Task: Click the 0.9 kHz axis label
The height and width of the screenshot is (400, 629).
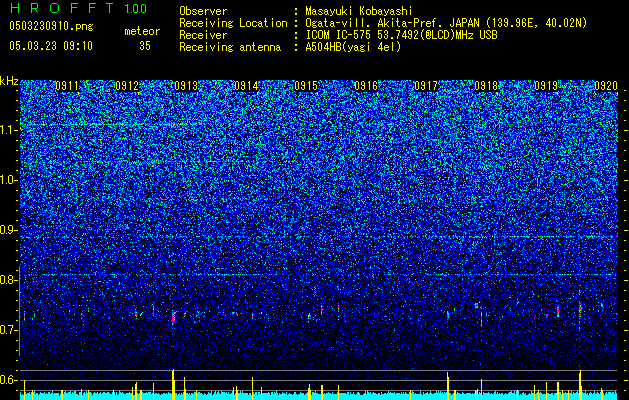Action: point(8,230)
